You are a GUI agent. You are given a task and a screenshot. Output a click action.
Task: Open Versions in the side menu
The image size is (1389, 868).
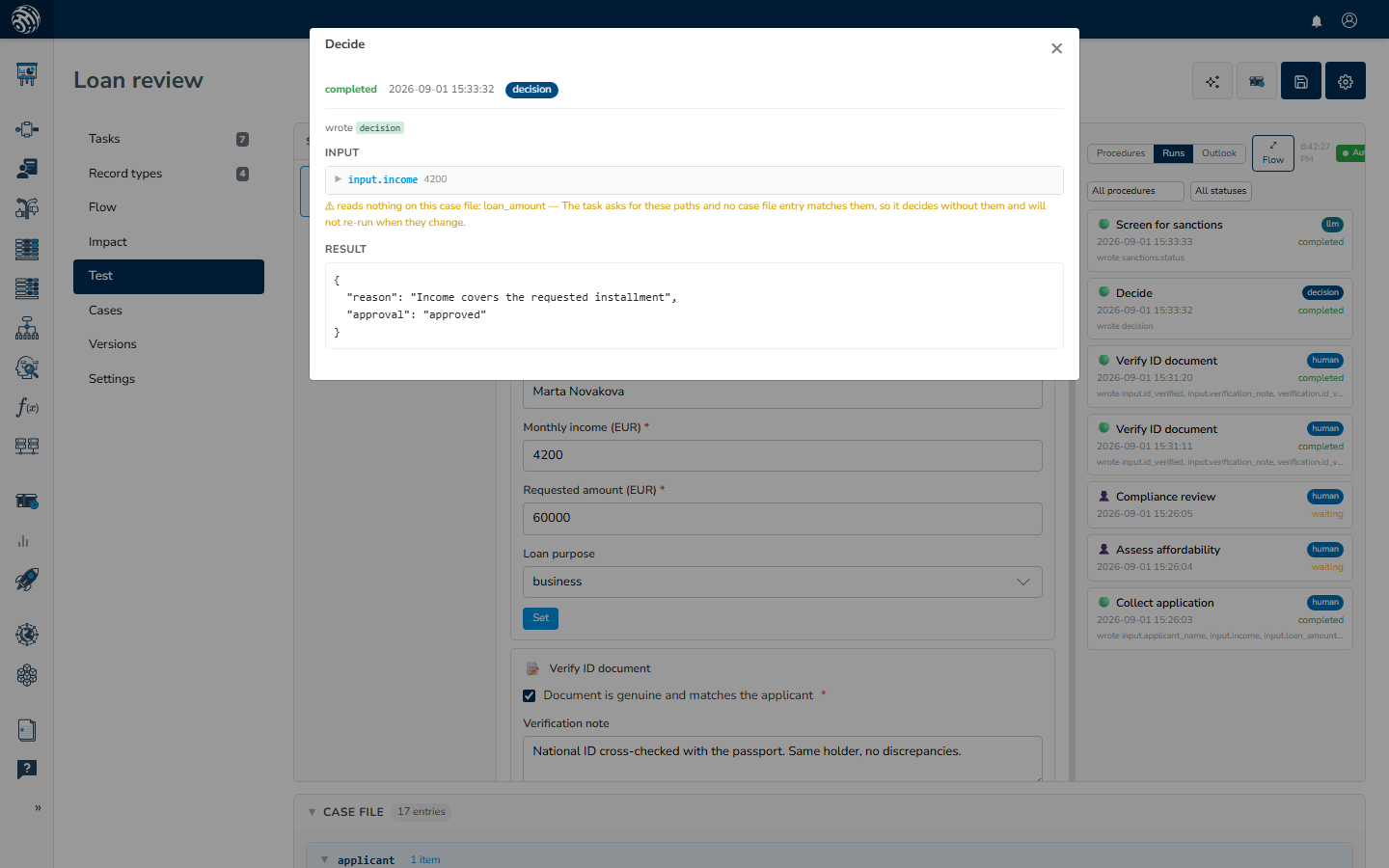click(x=169, y=344)
